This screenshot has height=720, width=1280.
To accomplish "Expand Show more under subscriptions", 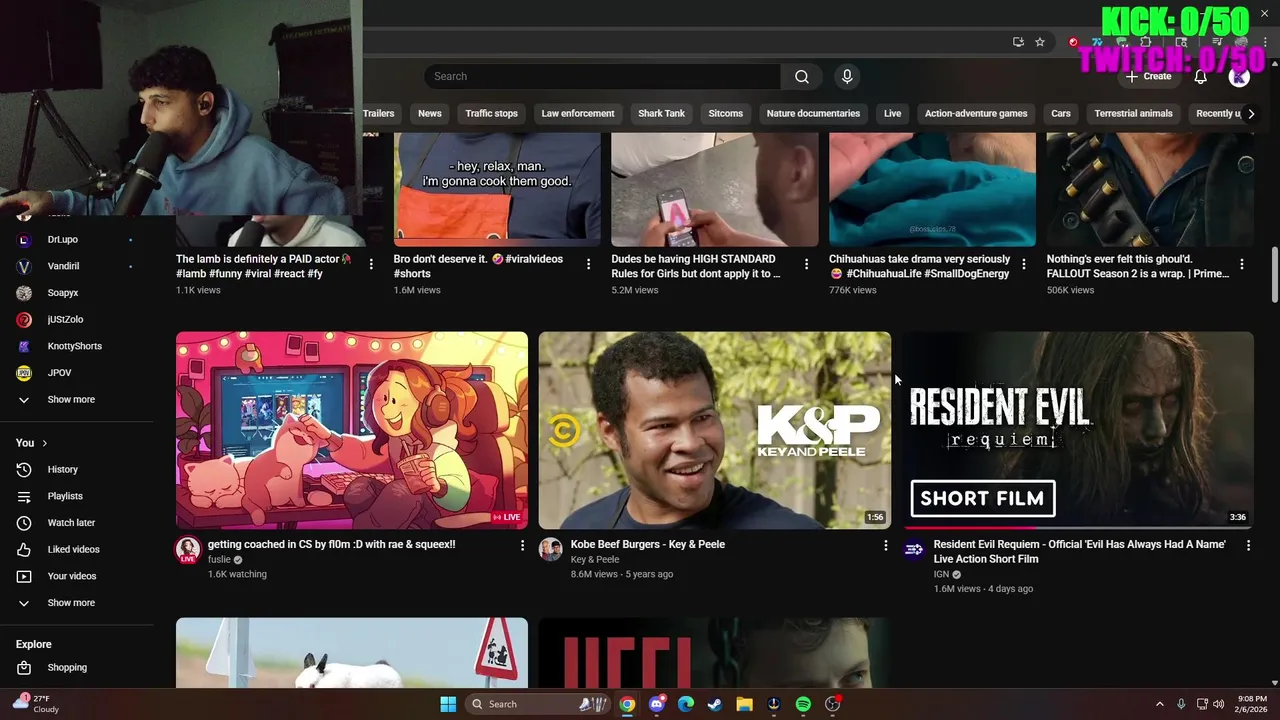I will click(70, 399).
